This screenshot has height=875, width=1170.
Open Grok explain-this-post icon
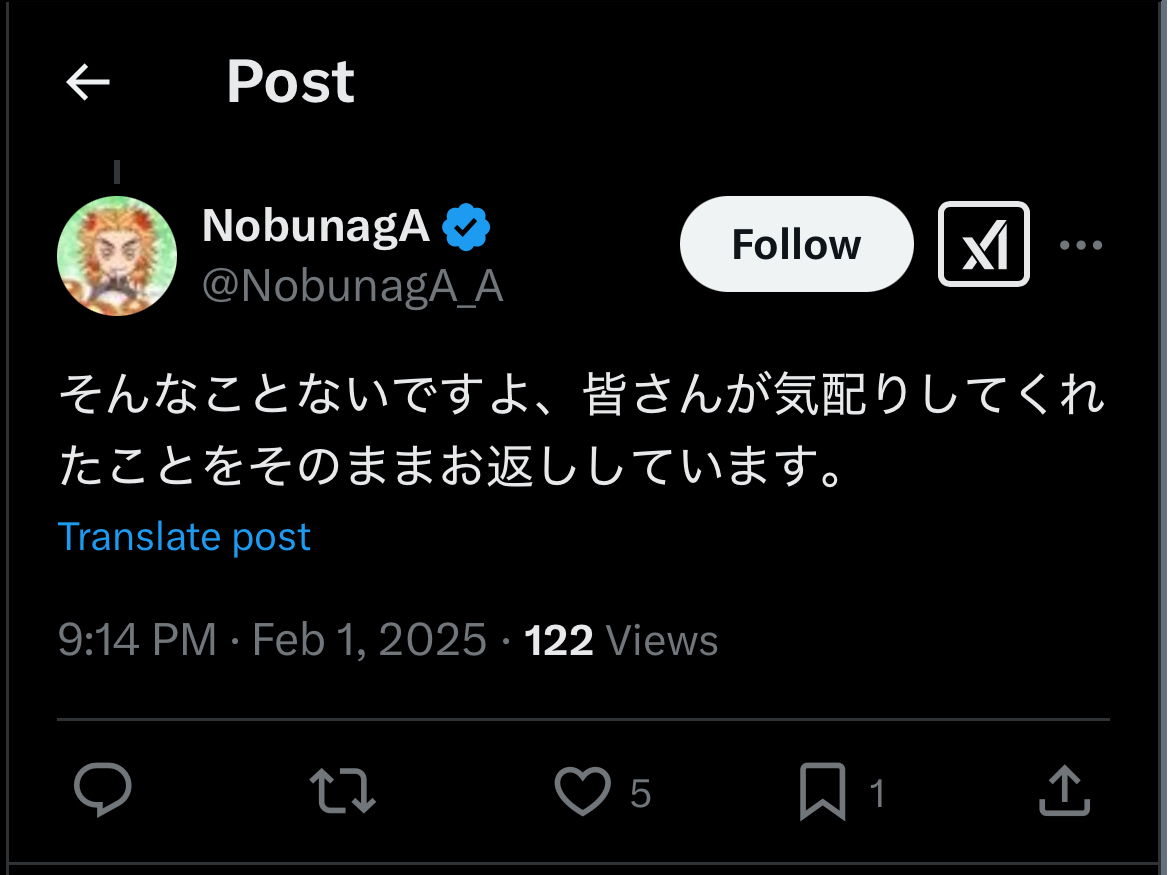[983, 245]
